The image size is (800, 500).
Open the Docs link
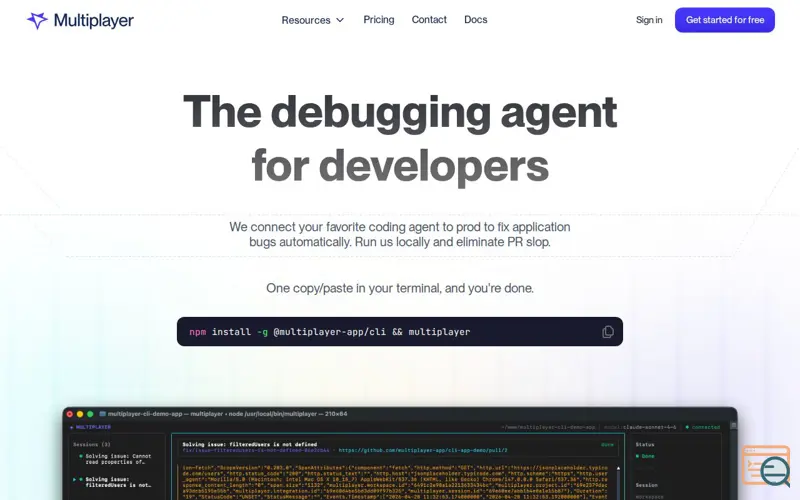point(476,19)
